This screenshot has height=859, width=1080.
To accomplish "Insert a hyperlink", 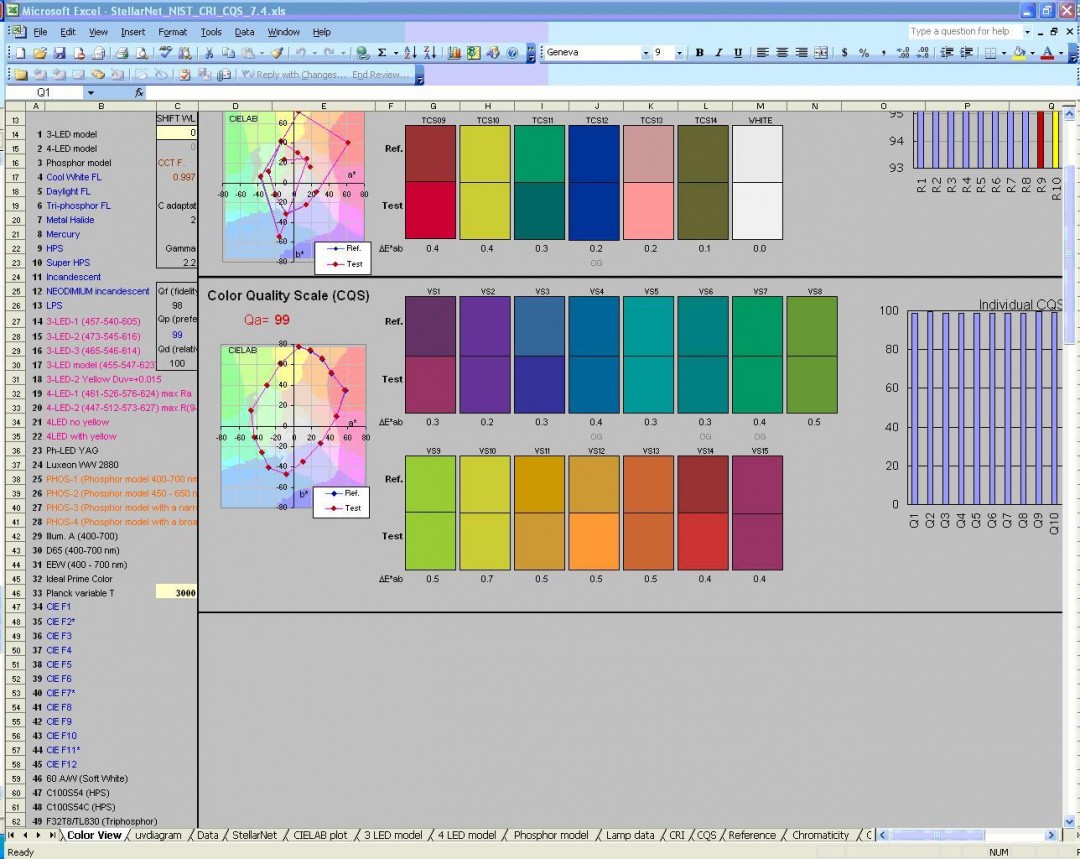I will tap(362, 52).
